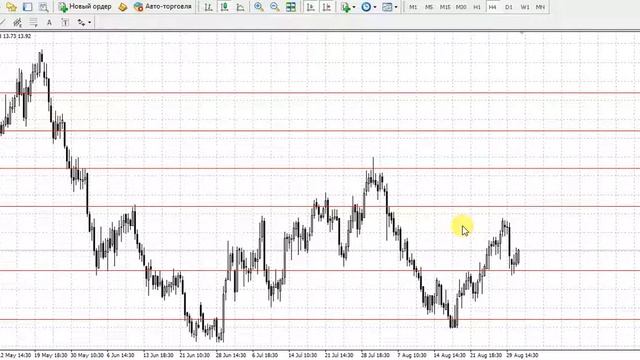Select the Text tool A
Viewport: 640px width, 360px height.
click(49, 22)
